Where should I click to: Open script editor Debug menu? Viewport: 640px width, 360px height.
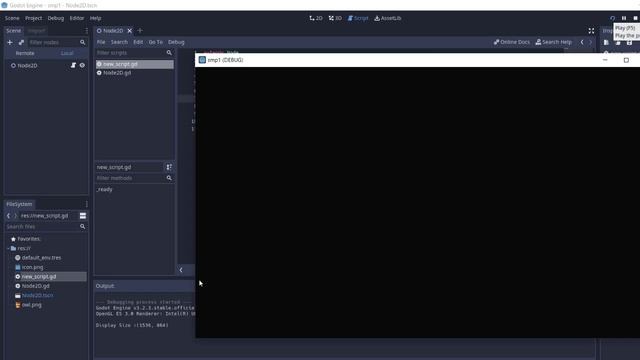click(x=176, y=42)
